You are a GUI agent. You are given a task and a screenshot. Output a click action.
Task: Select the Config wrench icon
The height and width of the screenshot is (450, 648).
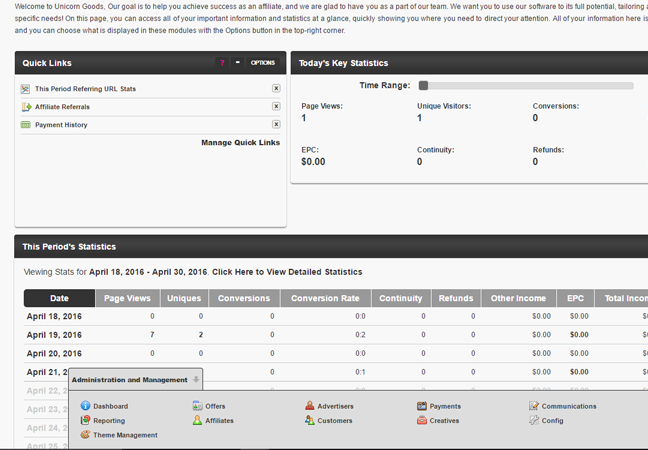pos(534,420)
